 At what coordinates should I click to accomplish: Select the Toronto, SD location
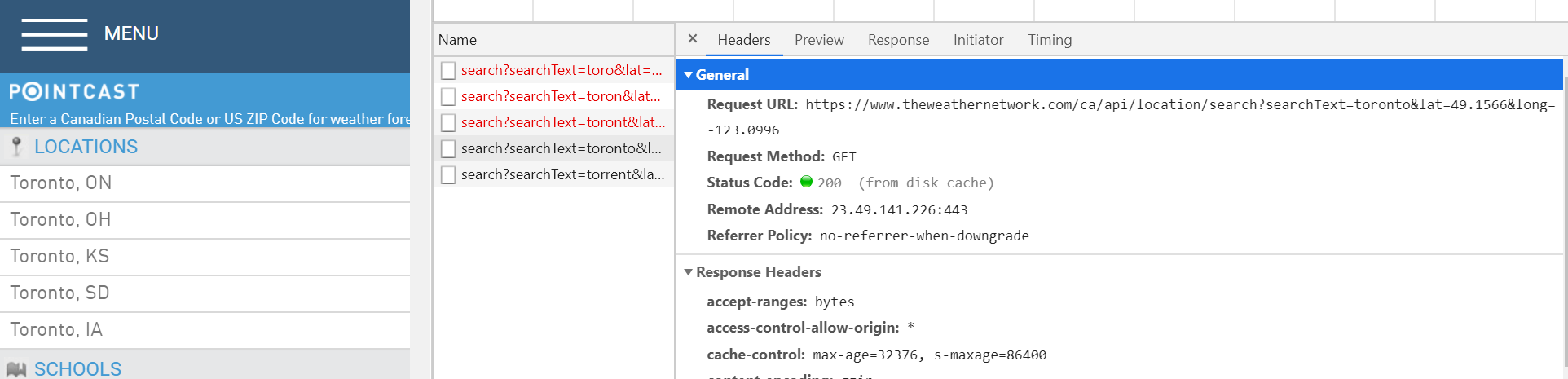205,293
